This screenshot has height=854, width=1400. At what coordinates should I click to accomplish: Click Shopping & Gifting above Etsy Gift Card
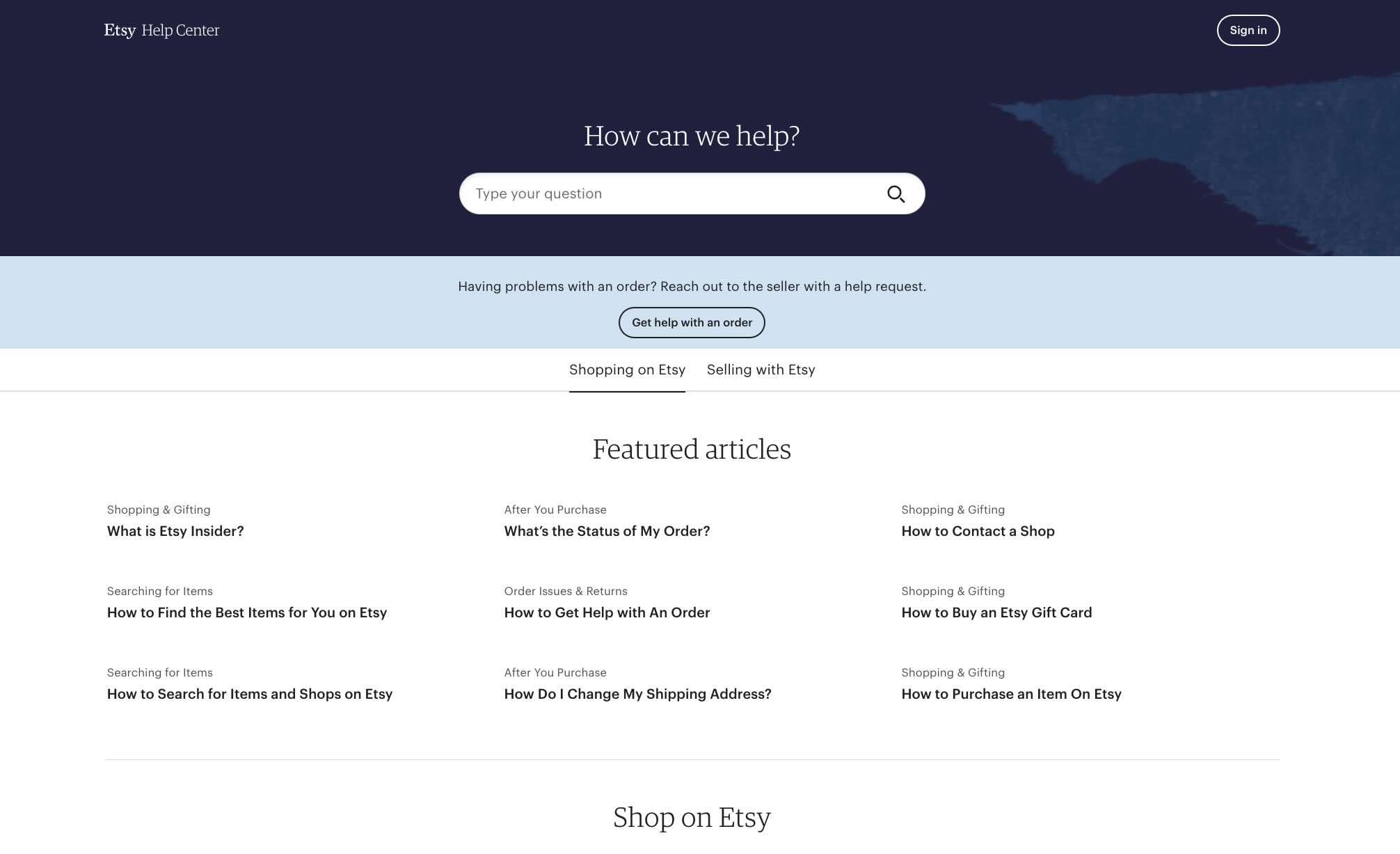pos(953,591)
